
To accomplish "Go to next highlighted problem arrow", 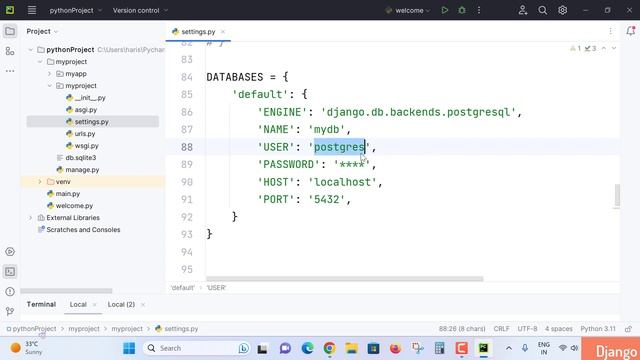I will pyautogui.click(x=613, y=49).
